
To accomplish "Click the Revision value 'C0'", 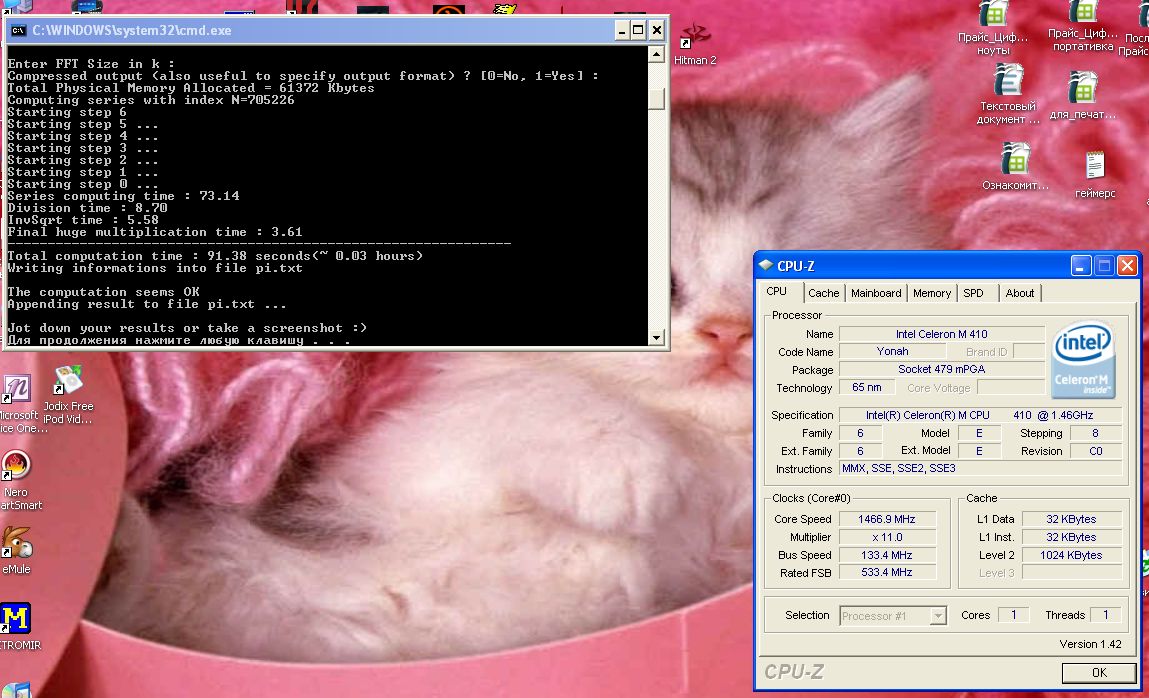I will coord(1096,451).
